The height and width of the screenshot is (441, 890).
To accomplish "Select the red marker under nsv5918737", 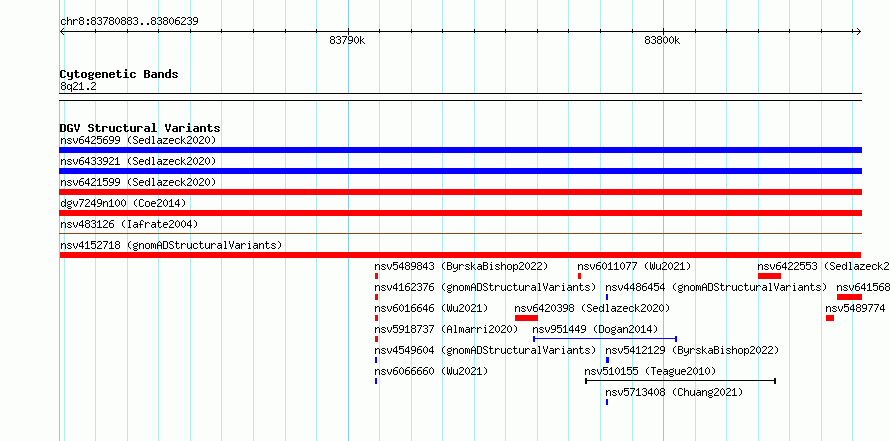I will (376, 339).
